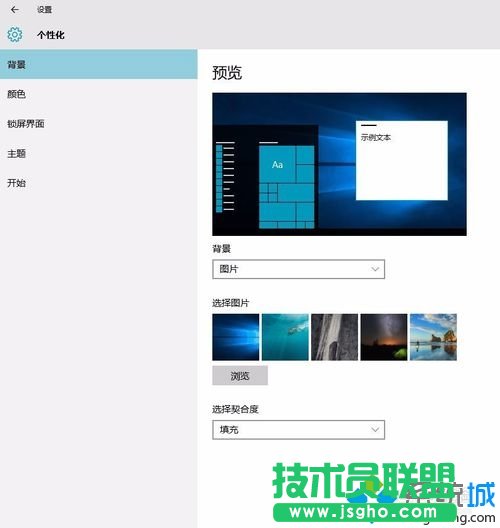Click the 选择图片 label
The image size is (500, 528).
click(231, 303)
